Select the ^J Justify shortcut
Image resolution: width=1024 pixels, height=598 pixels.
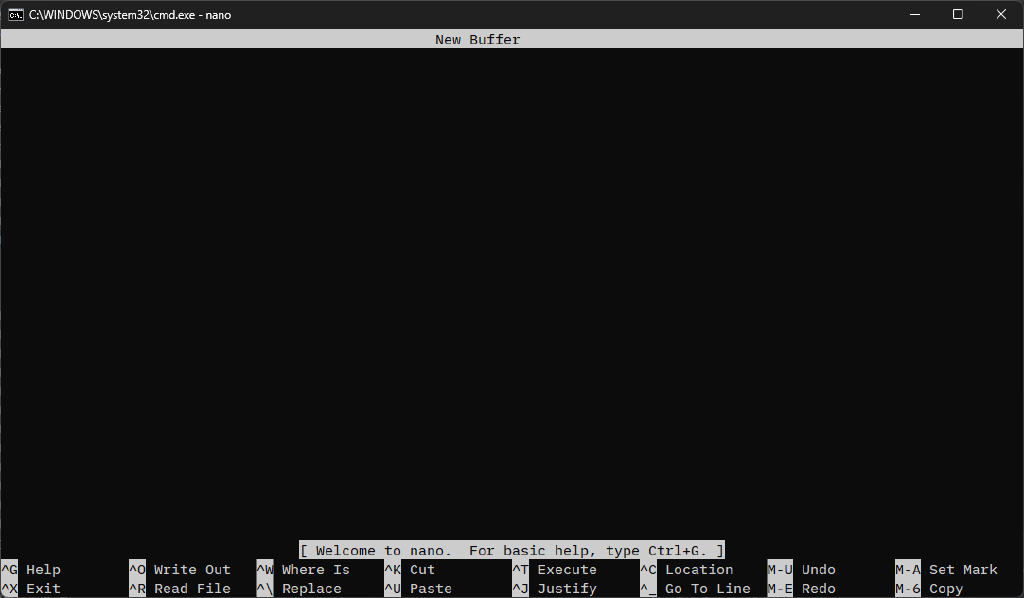(554, 589)
